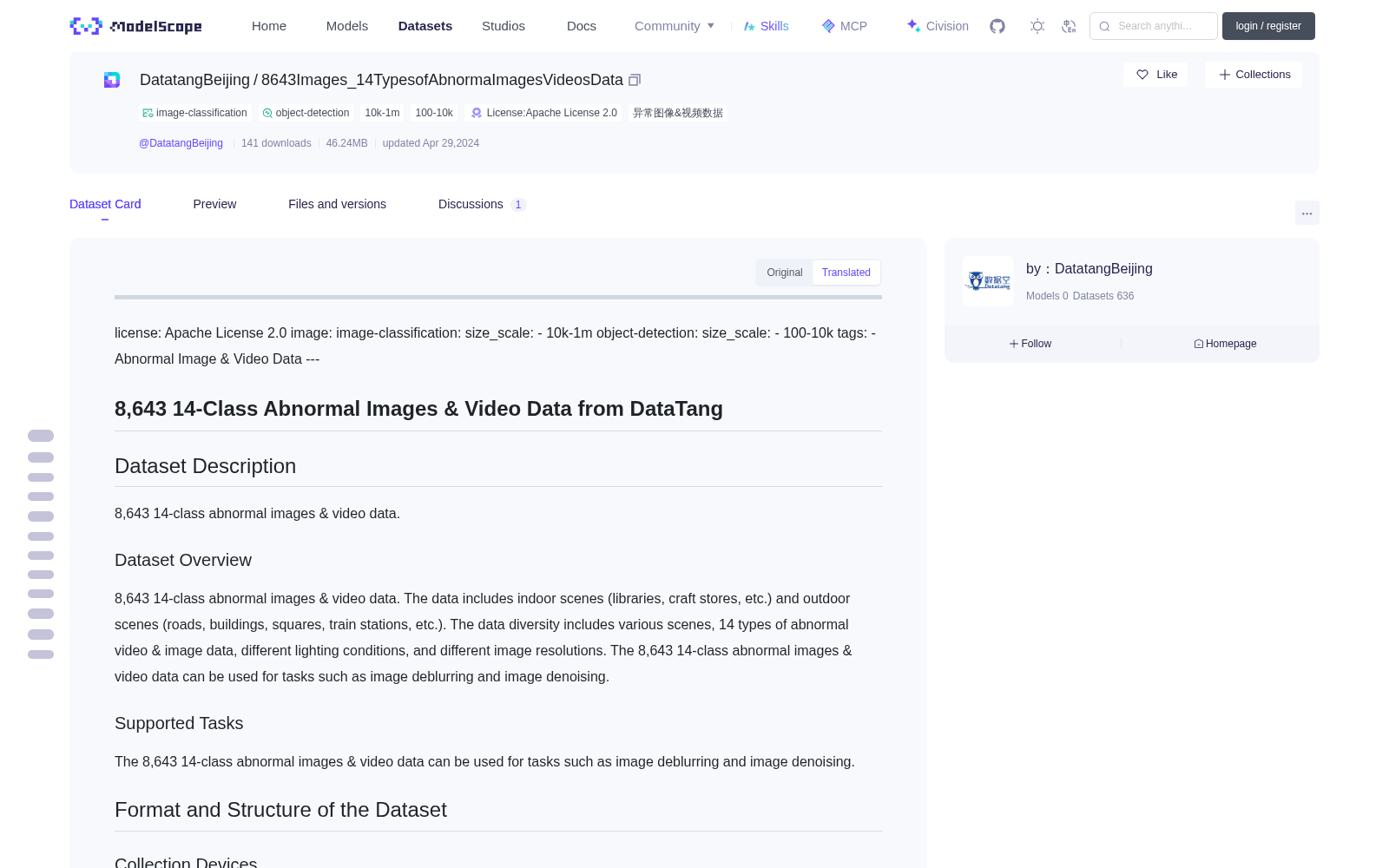Switch to the Preview tab
1389x868 pixels.
(x=214, y=204)
